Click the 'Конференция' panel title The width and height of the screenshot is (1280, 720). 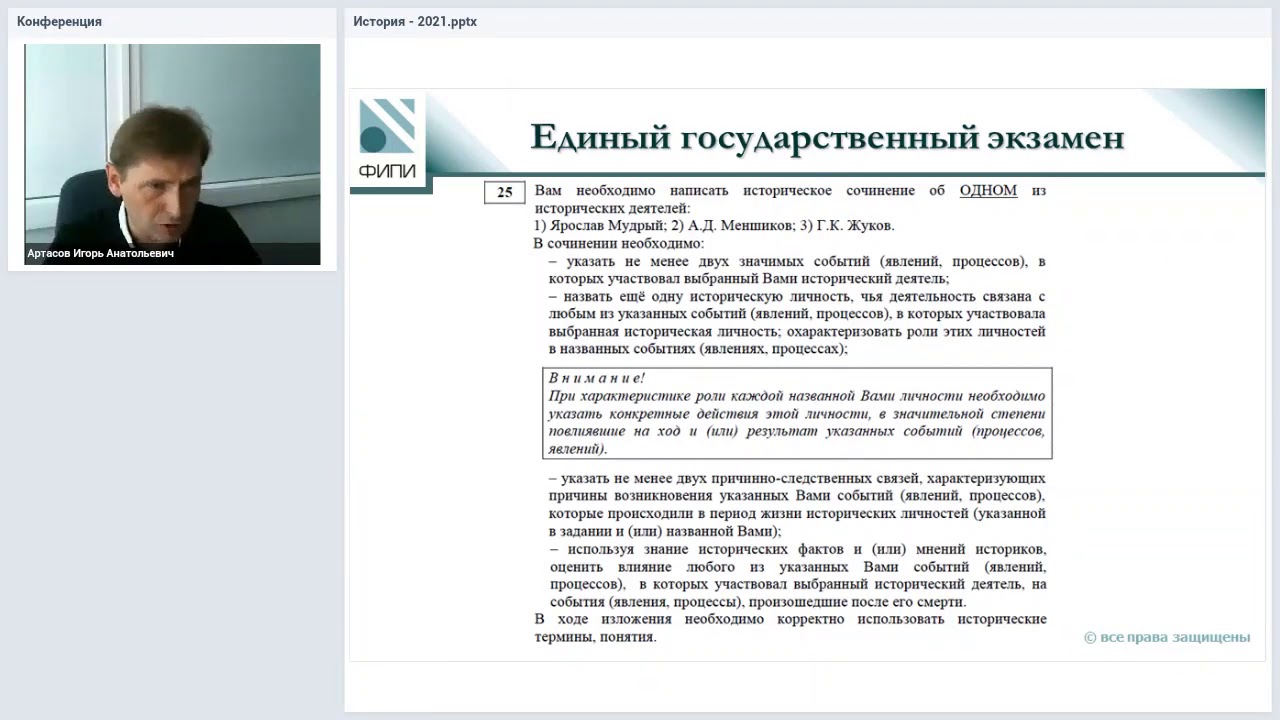point(59,22)
